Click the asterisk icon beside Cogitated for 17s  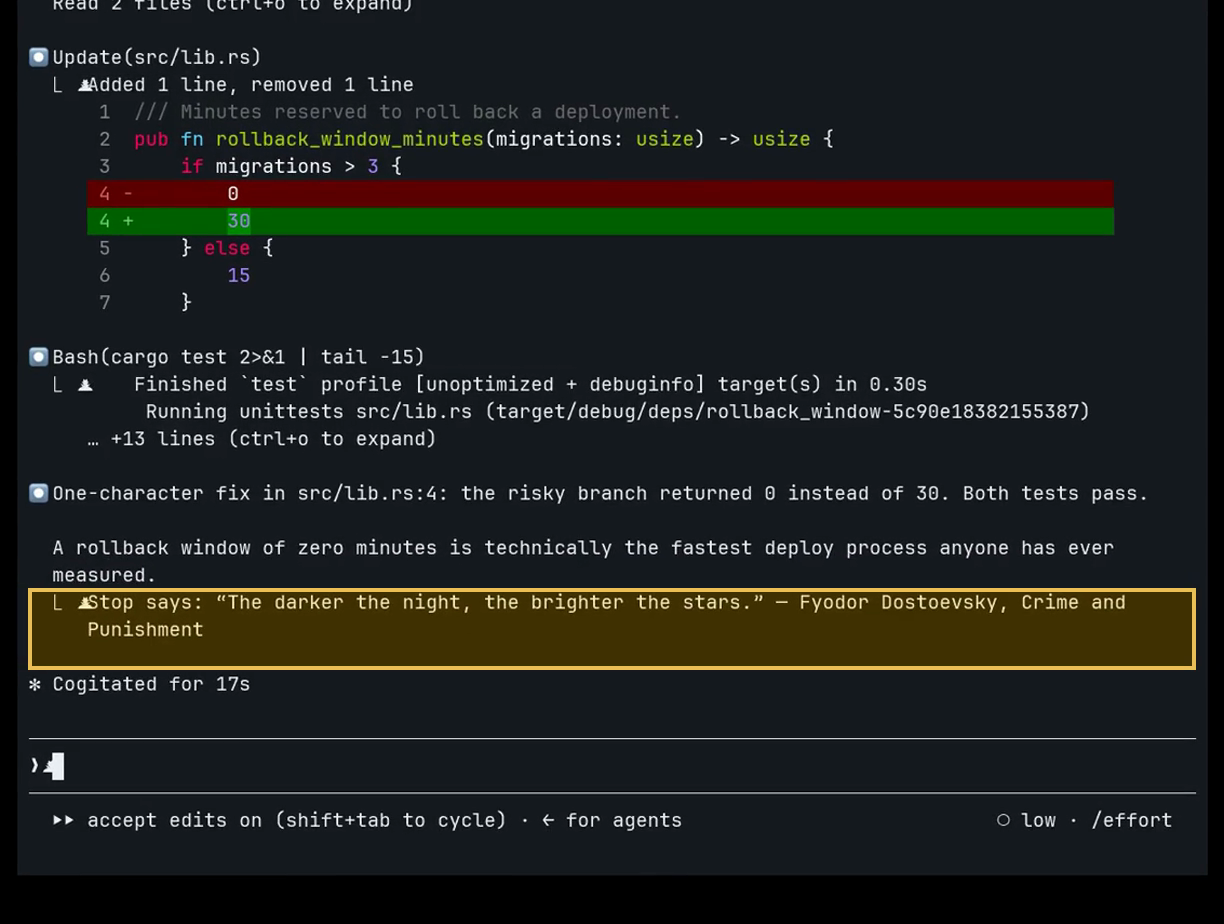point(35,684)
